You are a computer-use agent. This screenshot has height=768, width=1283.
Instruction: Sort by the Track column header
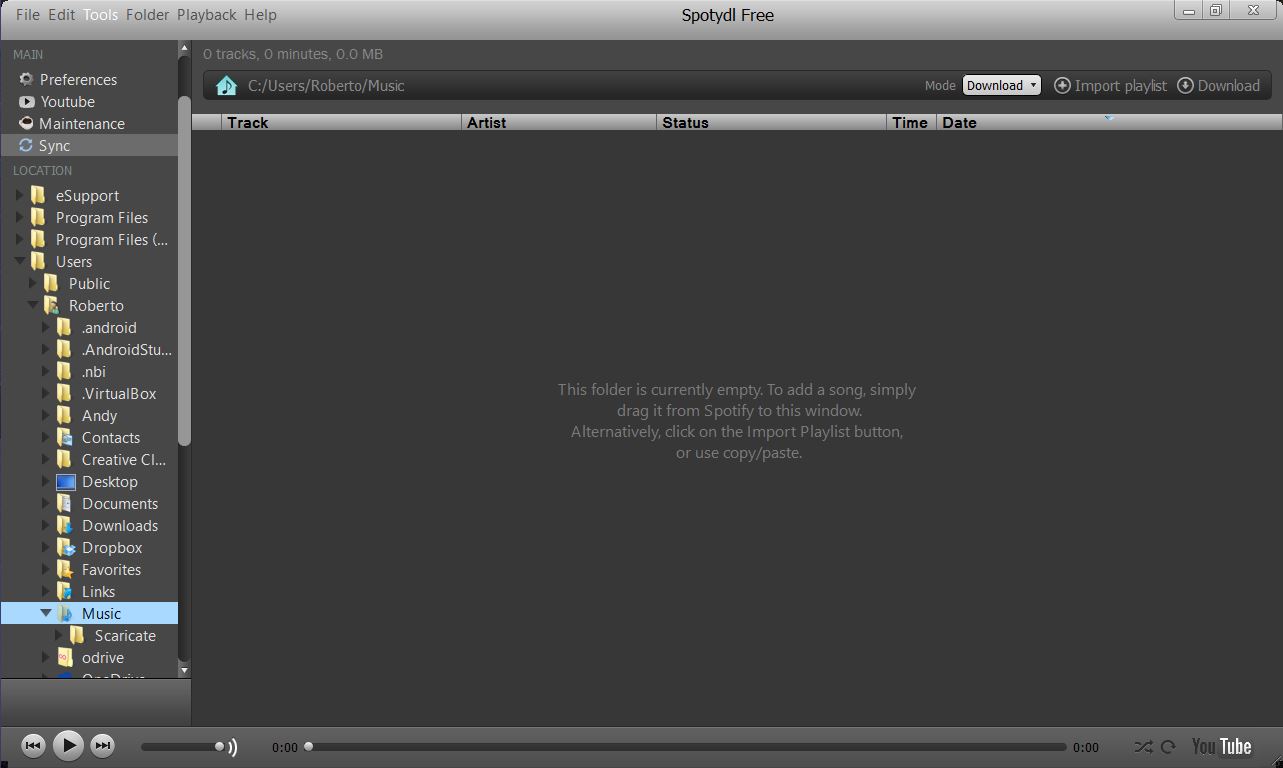pyautogui.click(x=341, y=122)
